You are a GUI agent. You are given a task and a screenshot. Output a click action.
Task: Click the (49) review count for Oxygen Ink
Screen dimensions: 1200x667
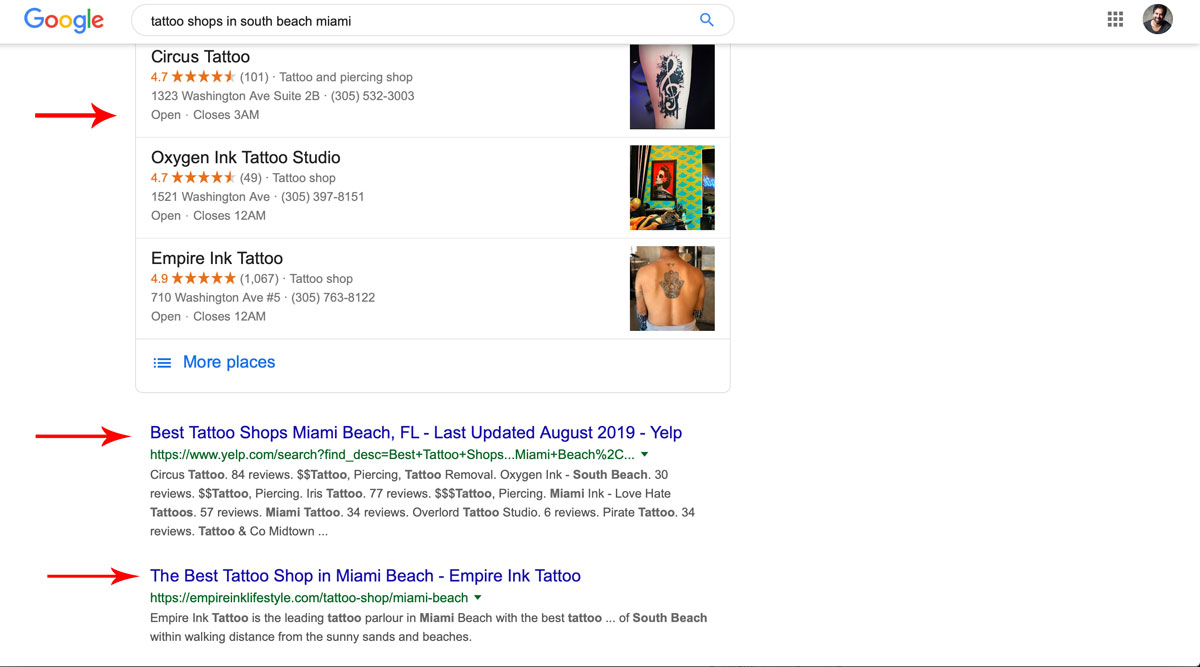(251, 178)
